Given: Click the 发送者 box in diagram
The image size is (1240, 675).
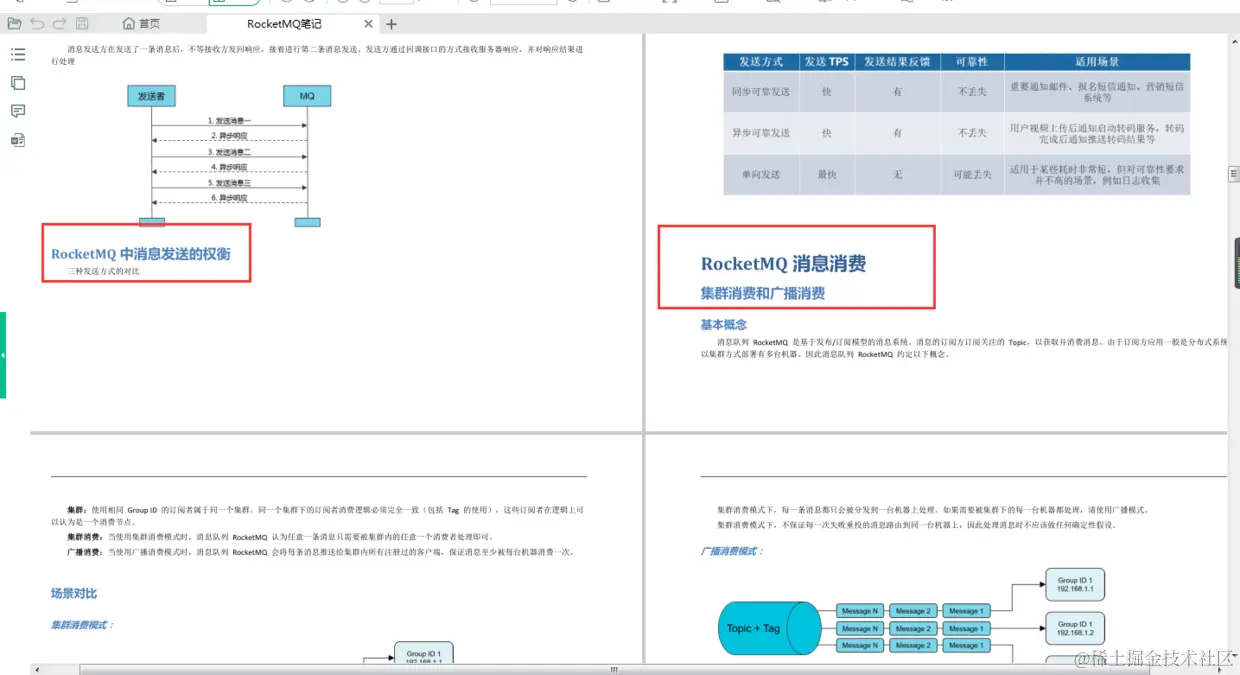Looking at the screenshot, I should [x=151, y=96].
